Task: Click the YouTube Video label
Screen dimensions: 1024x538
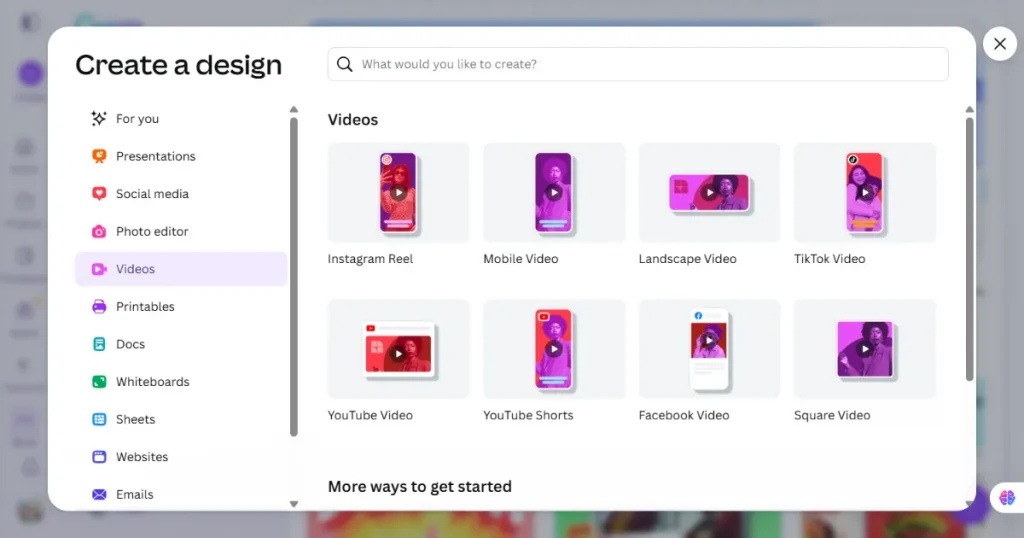Action: point(370,415)
